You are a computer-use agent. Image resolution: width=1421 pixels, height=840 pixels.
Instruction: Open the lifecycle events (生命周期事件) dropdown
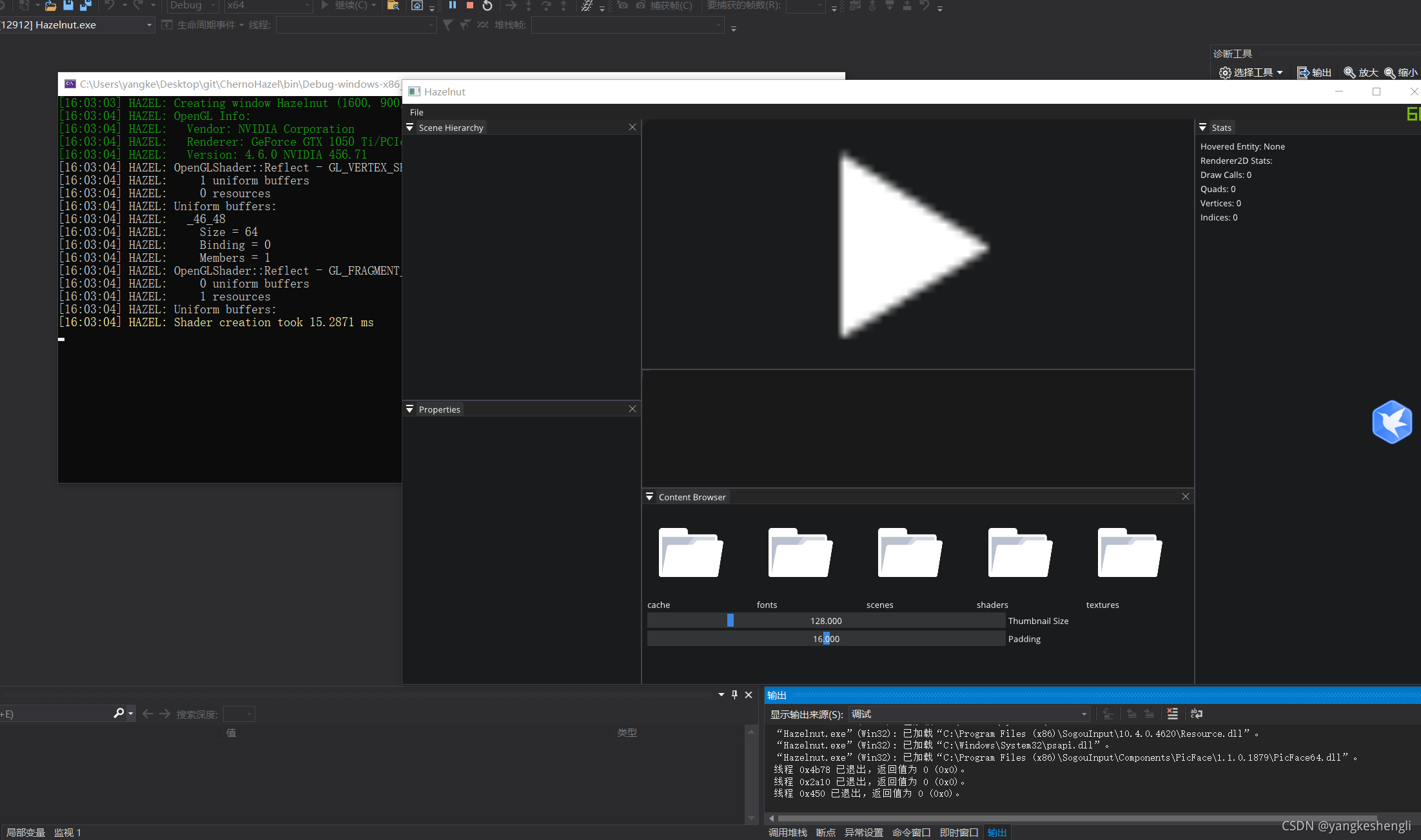point(202,24)
